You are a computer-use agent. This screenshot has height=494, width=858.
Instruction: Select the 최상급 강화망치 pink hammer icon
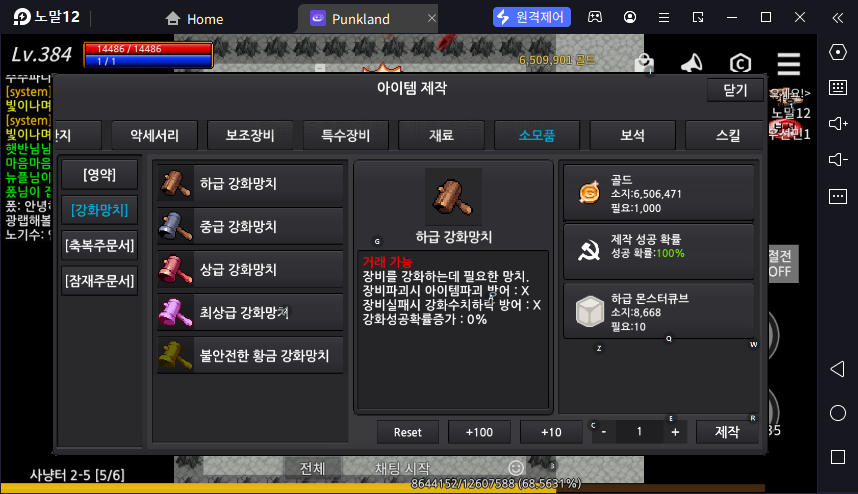[x=175, y=312]
